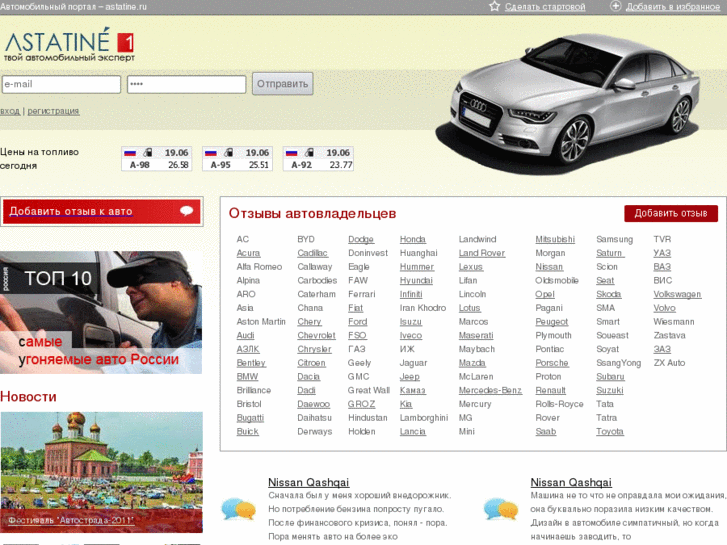Open Daewoo reviews
This screenshot has height=545, width=727.
click(313, 404)
